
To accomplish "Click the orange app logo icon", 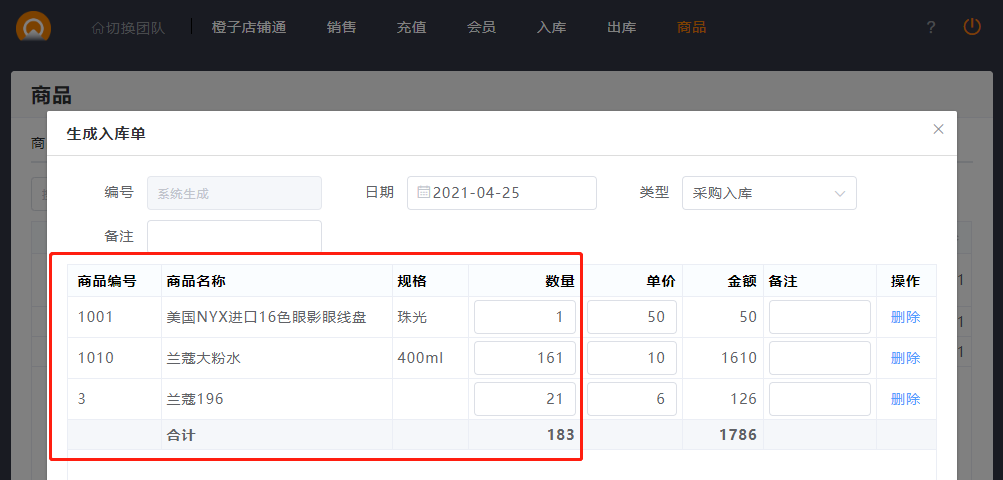I will 34,26.
